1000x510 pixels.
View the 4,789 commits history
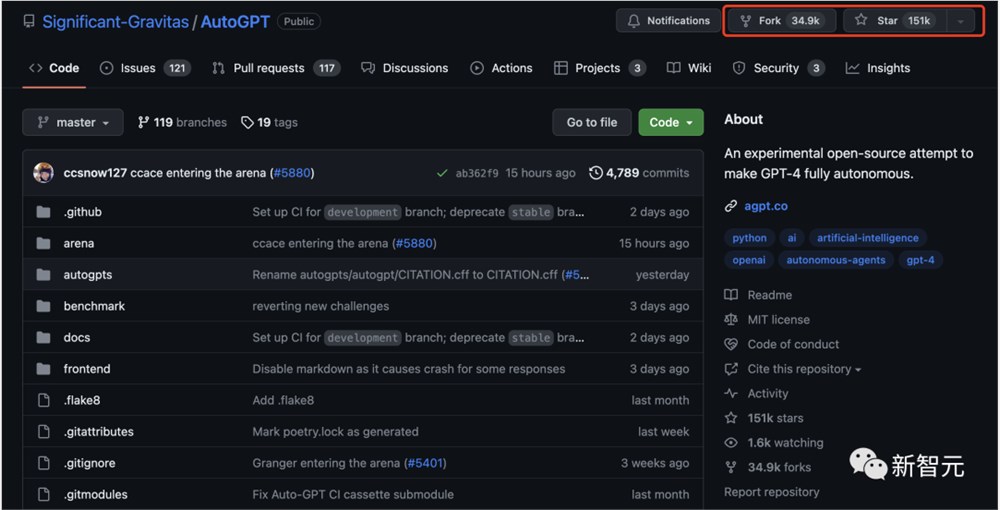point(639,173)
